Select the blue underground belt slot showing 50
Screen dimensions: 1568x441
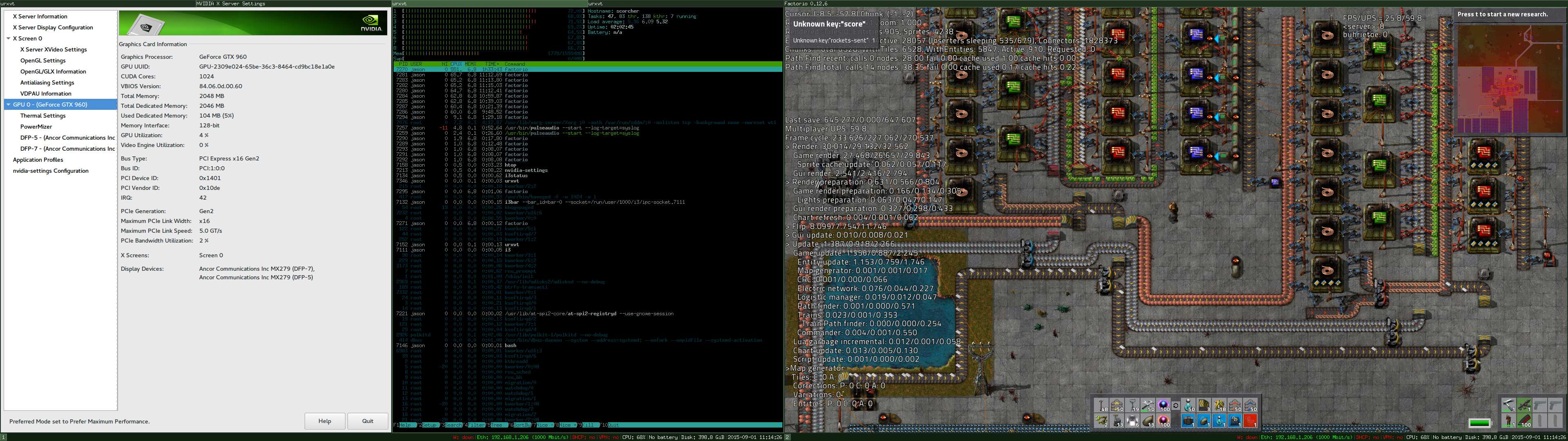pyautogui.click(x=1250, y=405)
